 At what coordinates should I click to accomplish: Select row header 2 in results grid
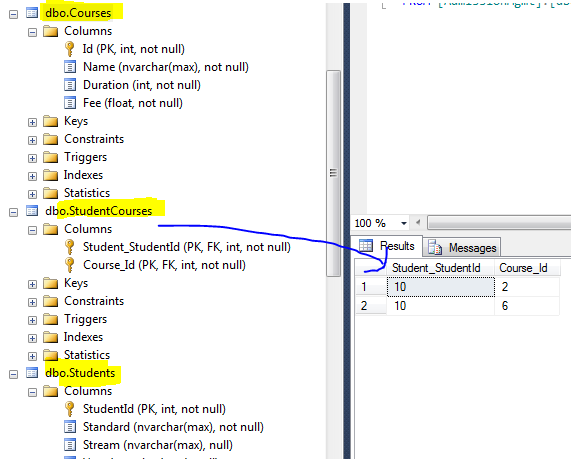click(371, 306)
